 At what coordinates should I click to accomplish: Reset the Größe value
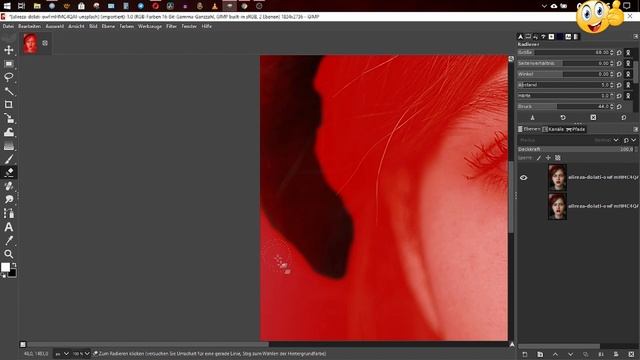(619, 53)
